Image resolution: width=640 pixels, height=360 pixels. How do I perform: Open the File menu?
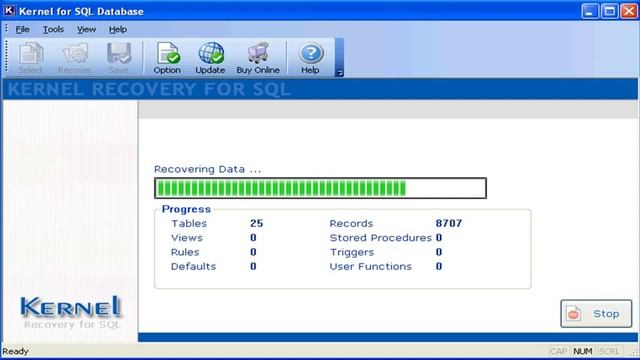coord(22,29)
